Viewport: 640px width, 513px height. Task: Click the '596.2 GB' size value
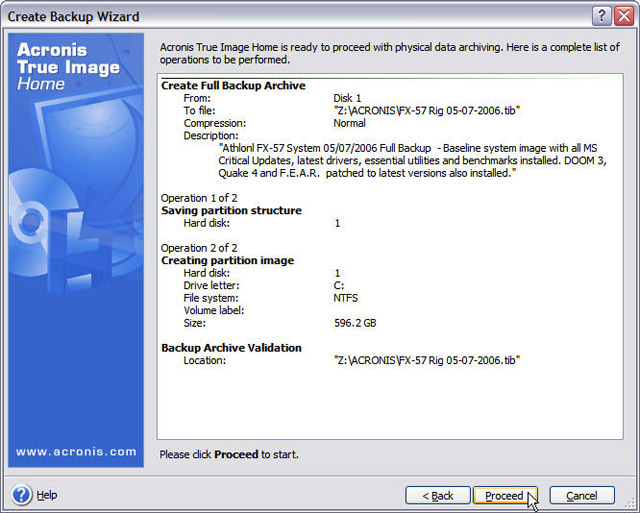(355, 323)
